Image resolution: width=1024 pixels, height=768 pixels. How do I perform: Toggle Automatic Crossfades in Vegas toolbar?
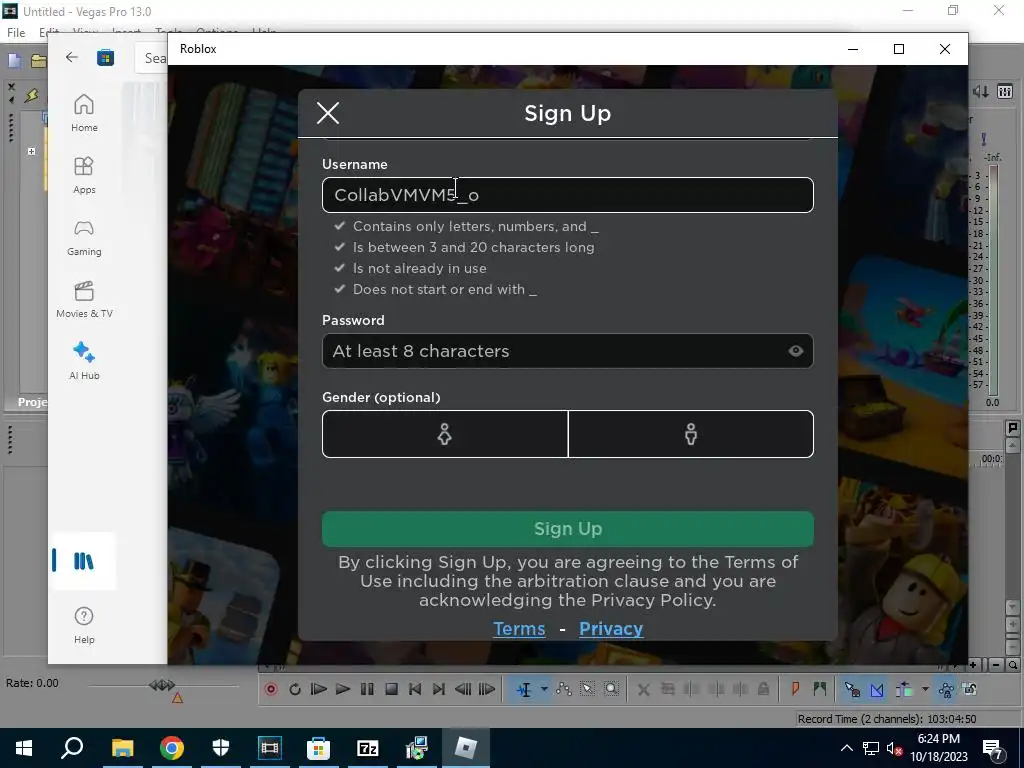876,689
